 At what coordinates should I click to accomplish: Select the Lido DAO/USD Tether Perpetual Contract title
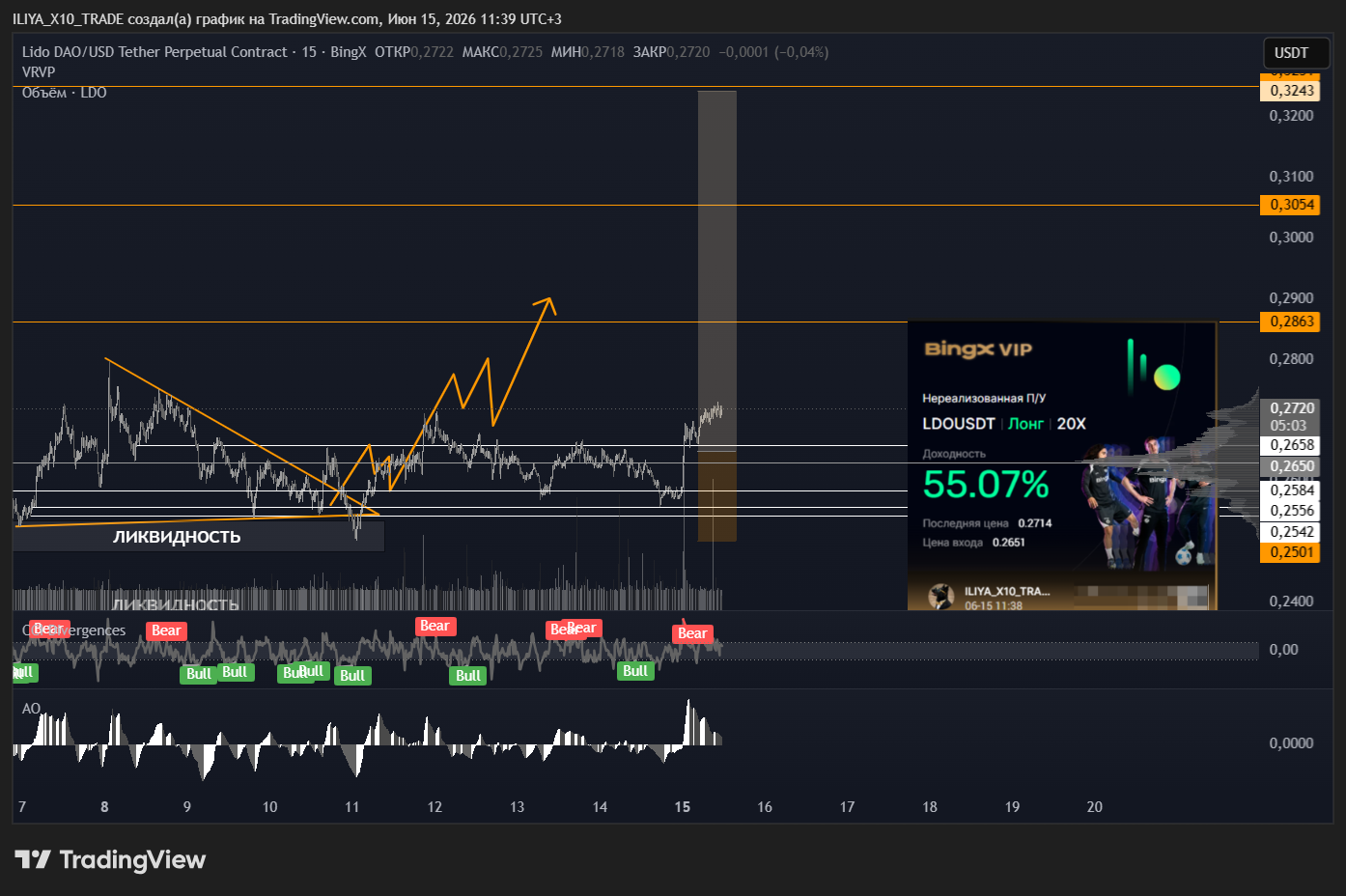[x=154, y=52]
